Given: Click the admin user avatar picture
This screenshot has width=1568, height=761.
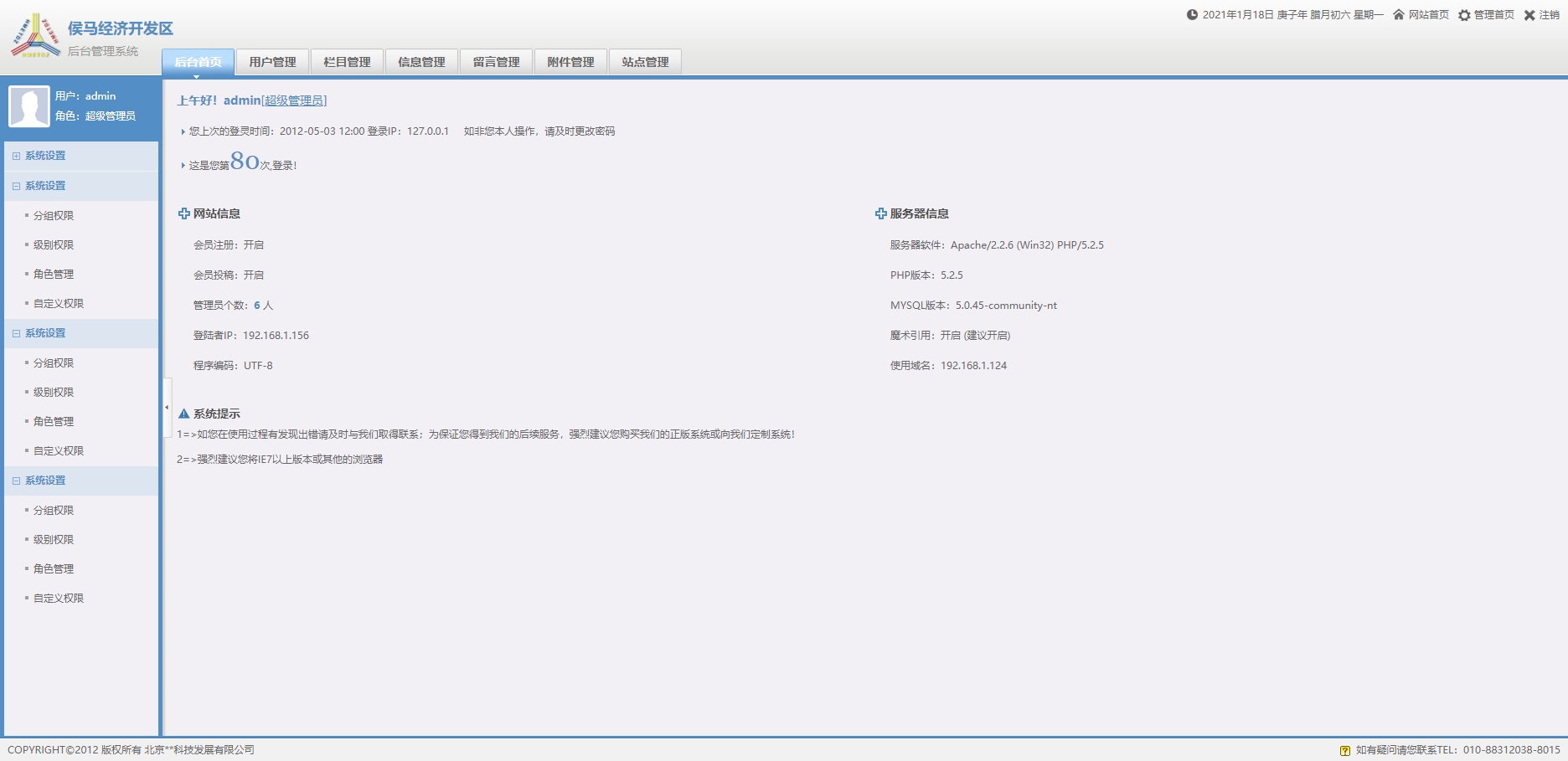Looking at the screenshot, I should tap(29, 106).
